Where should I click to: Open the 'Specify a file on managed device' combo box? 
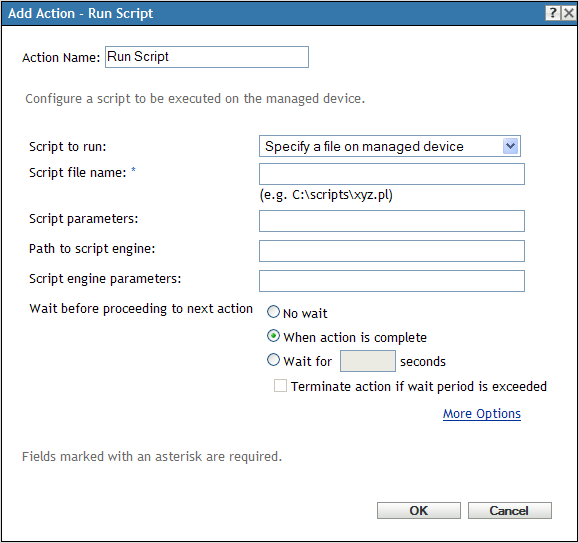390,146
